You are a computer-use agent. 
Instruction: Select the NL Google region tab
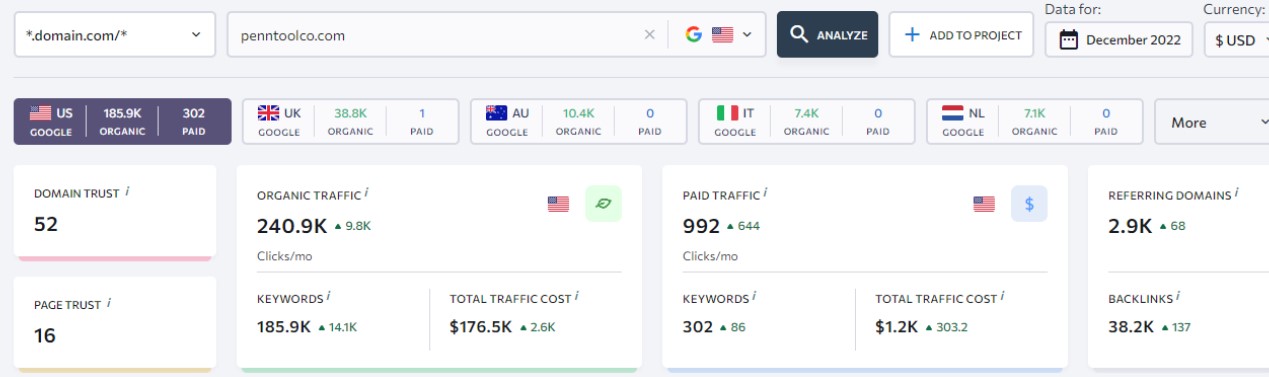[1034, 121]
